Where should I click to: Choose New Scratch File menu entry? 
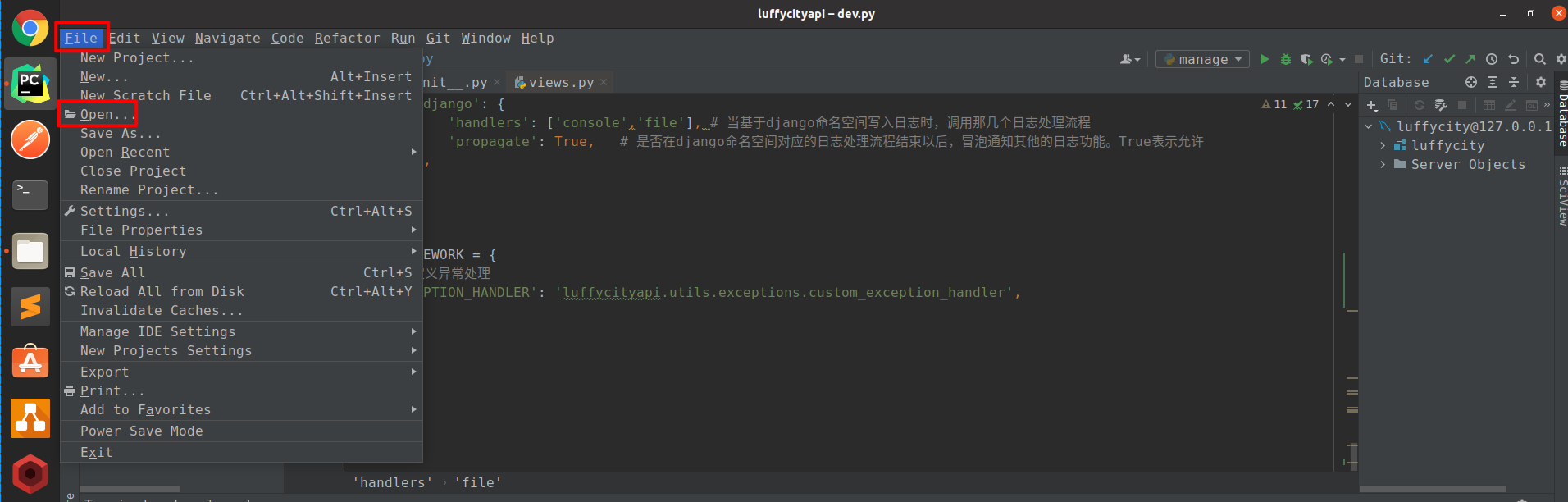[x=241, y=96]
